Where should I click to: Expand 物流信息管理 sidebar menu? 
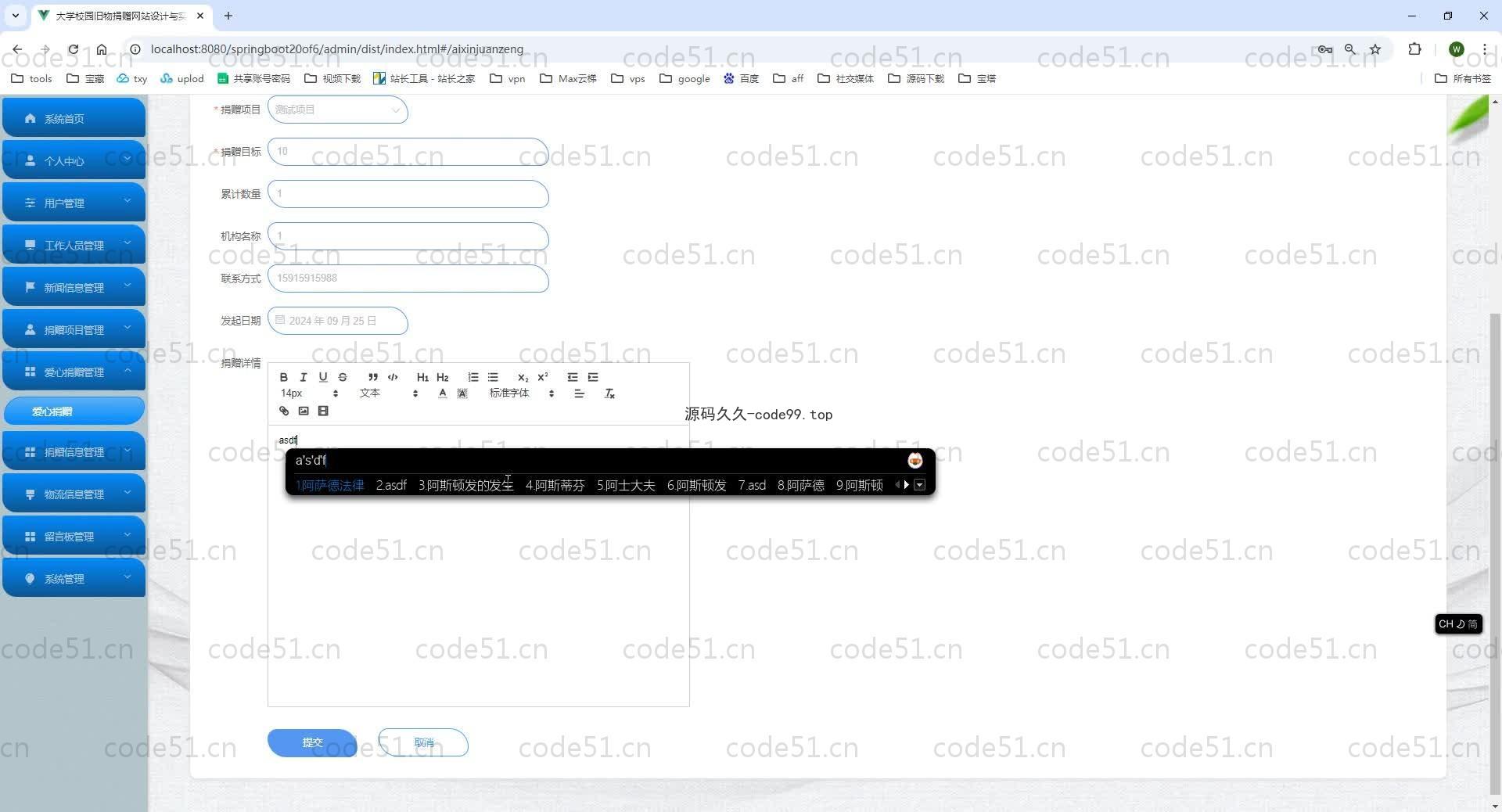74,494
